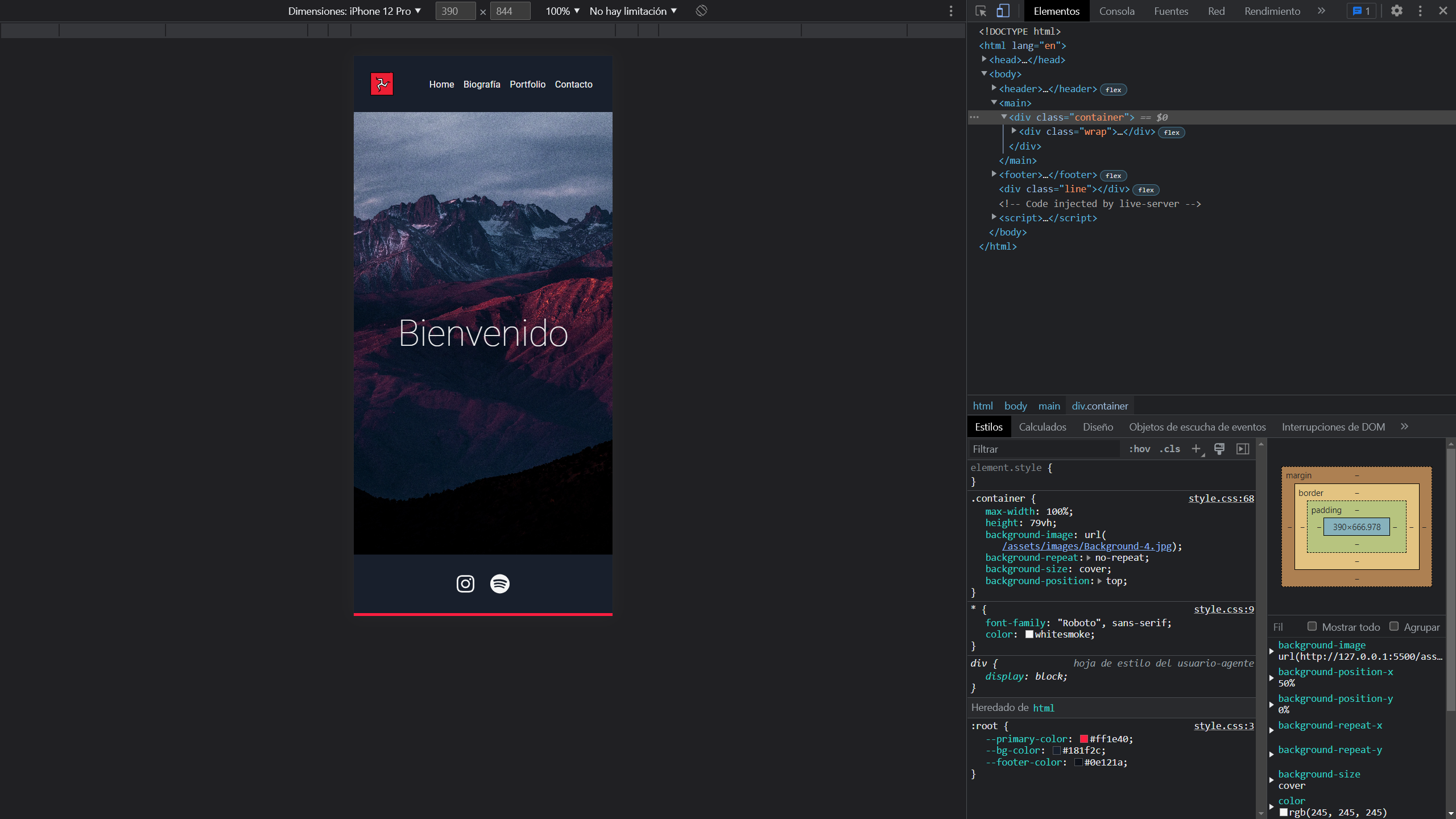Open the DevTools settings gear
1456x819 pixels.
(x=1397, y=11)
